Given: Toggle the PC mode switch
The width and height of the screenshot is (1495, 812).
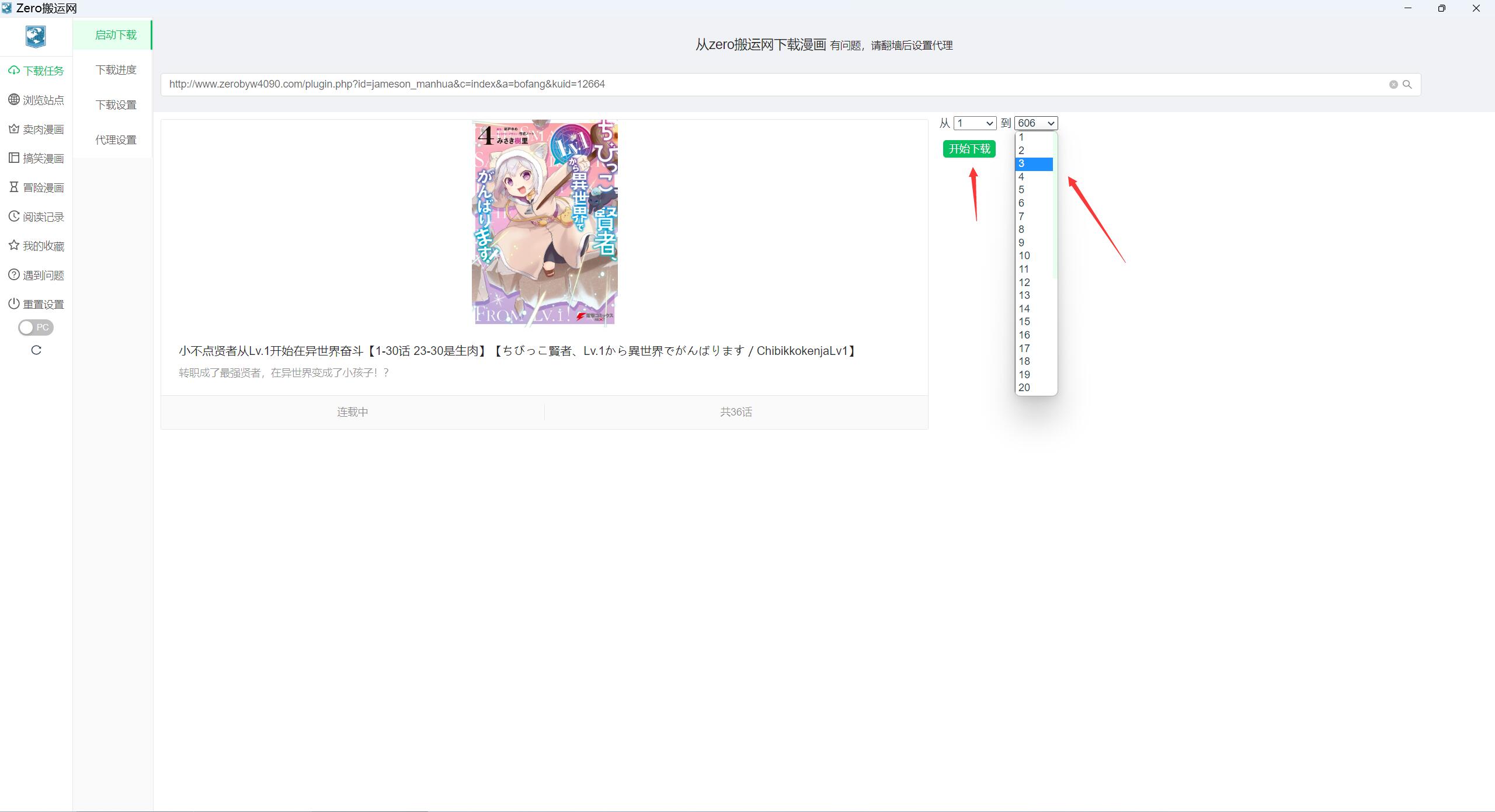Looking at the screenshot, I should coord(36,327).
